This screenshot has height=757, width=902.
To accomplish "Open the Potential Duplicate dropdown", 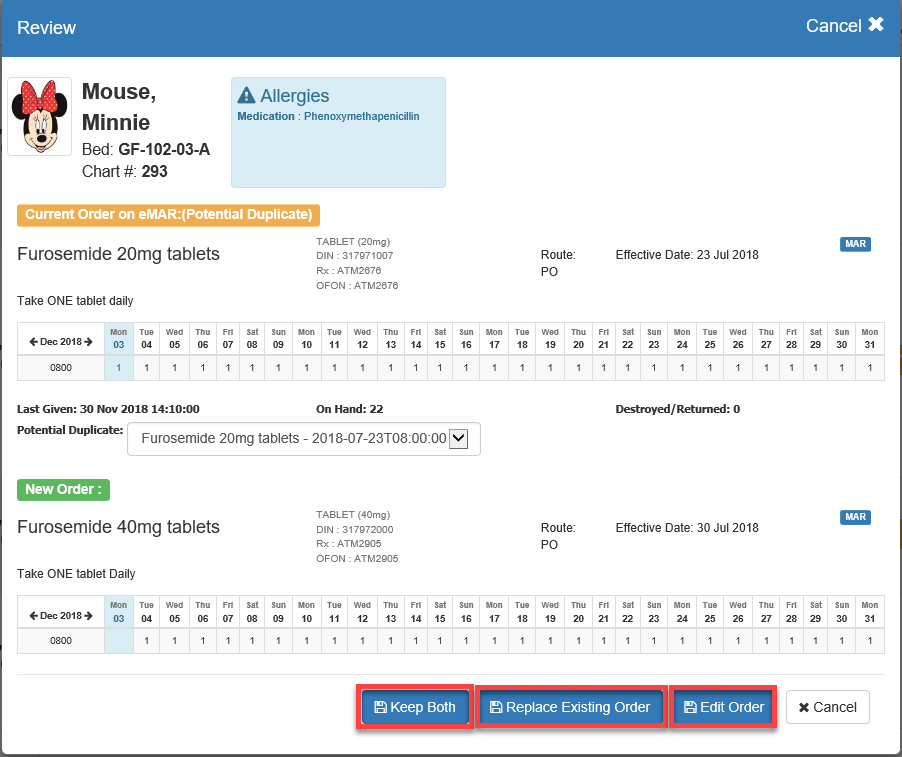I will click(303, 438).
